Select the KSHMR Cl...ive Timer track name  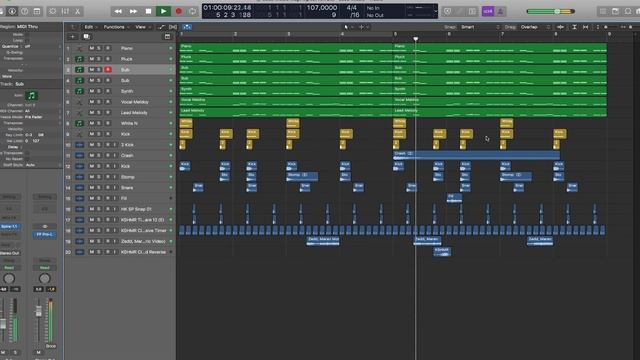pyautogui.click(x=143, y=231)
